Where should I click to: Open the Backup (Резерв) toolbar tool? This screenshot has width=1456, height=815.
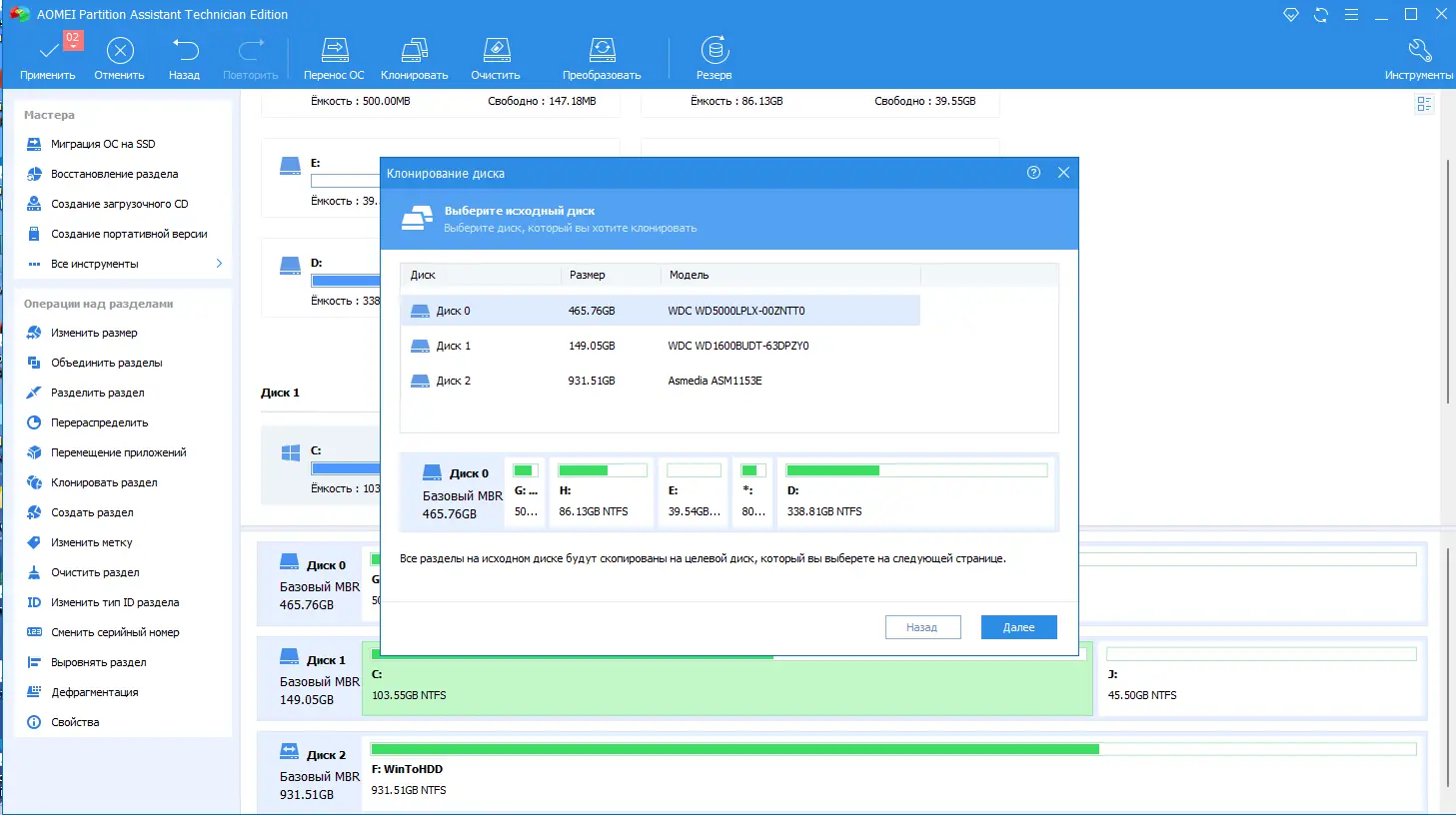tap(715, 59)
